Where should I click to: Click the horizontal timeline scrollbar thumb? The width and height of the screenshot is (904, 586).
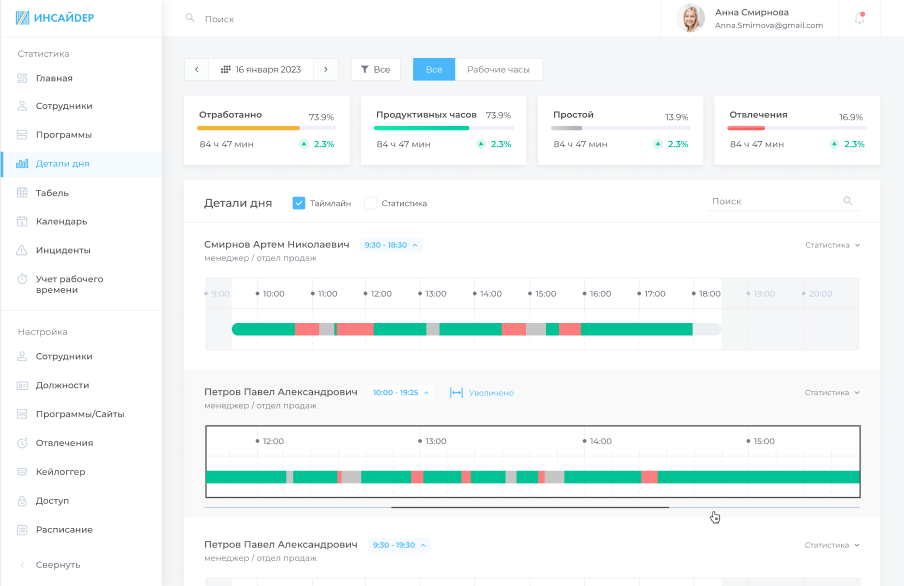529,508
